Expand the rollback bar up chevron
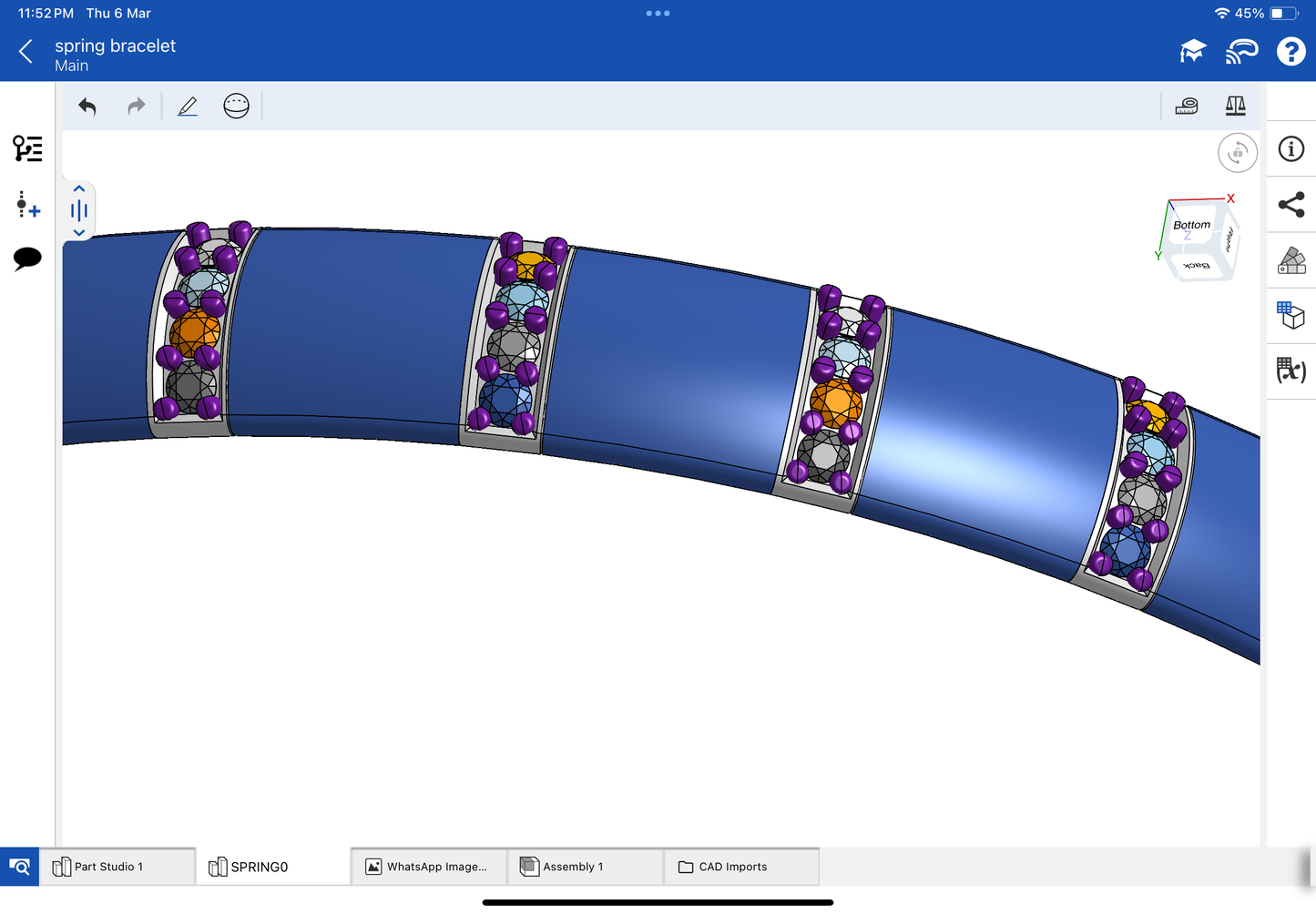The height and width of the screenshot is (914, 1316). [79, 189]
